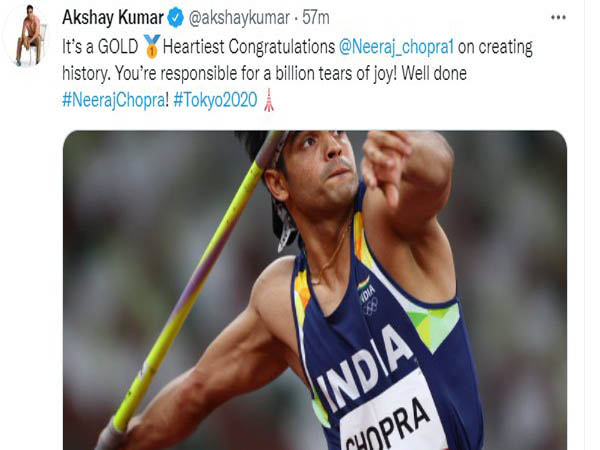The image size is (600, 450).
Task: Open Akshay Kumar's profile picture
Action: pyautogui.click(x=28, y=36)
